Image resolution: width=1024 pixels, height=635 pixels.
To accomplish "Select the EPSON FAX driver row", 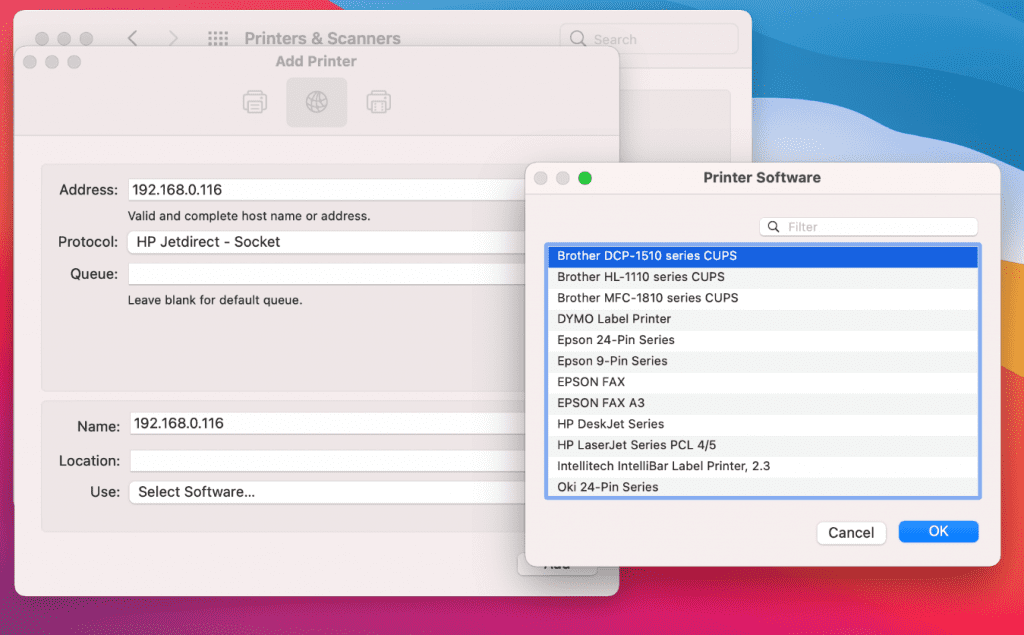I will click(763, 382).
